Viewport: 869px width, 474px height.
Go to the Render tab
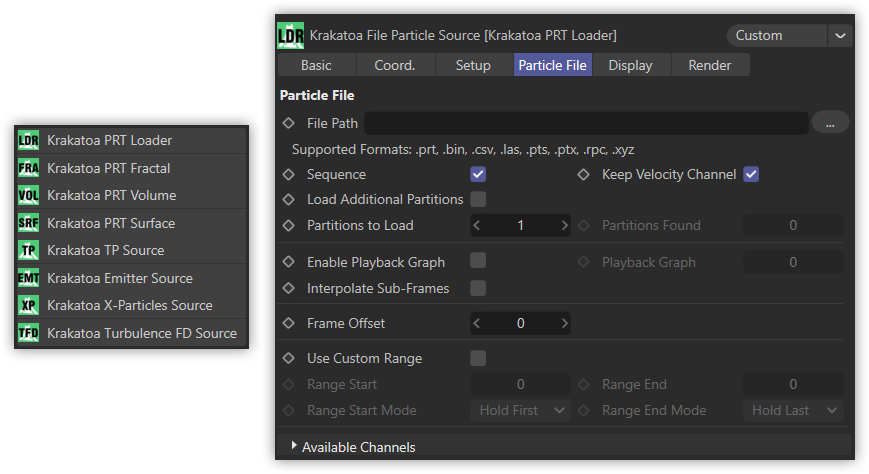tap(710, 65)
